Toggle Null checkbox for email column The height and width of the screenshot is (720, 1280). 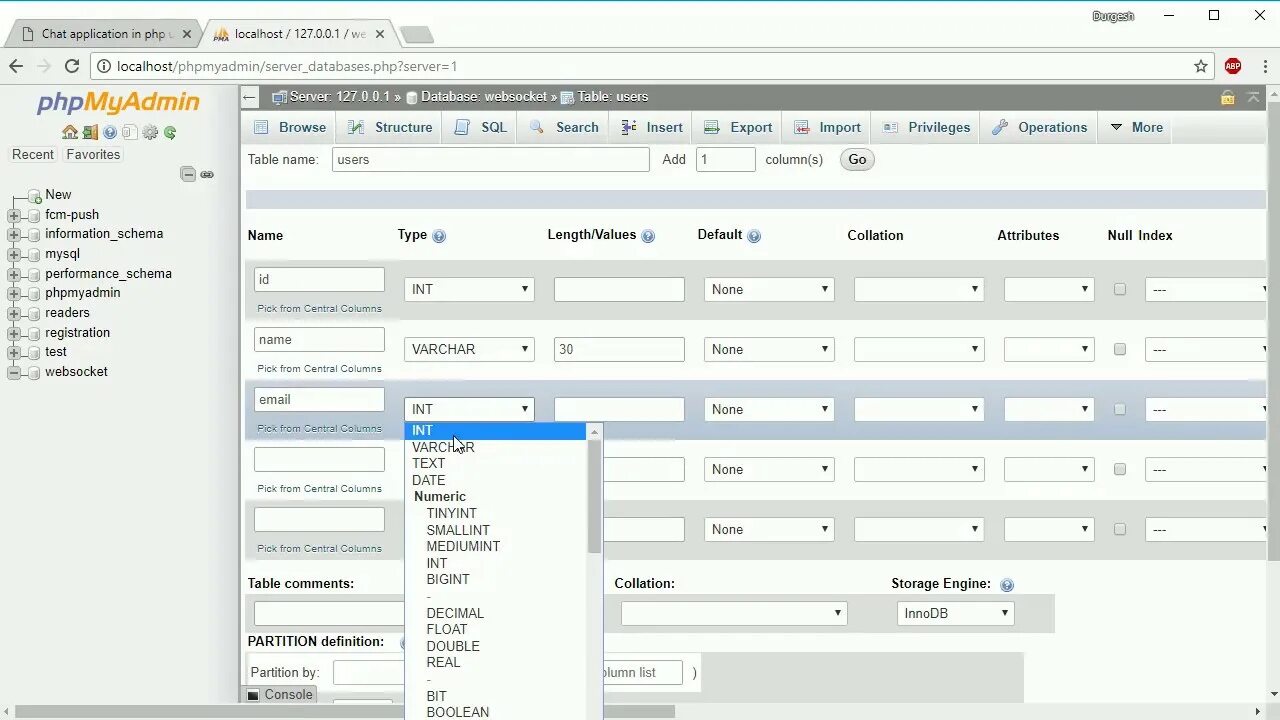click(1120, 409)
